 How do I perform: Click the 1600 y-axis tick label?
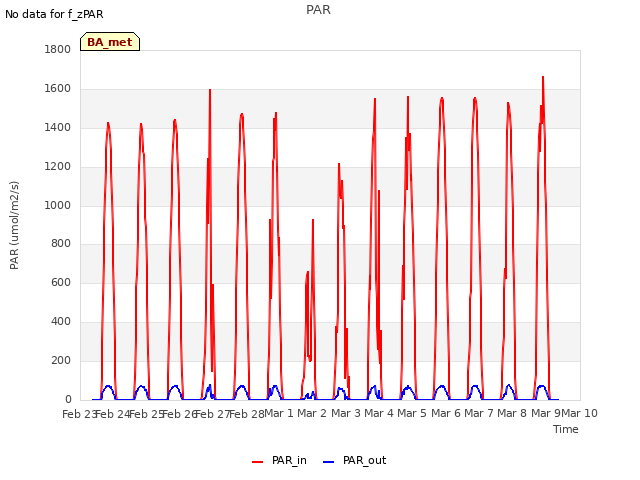coord(58,89)
